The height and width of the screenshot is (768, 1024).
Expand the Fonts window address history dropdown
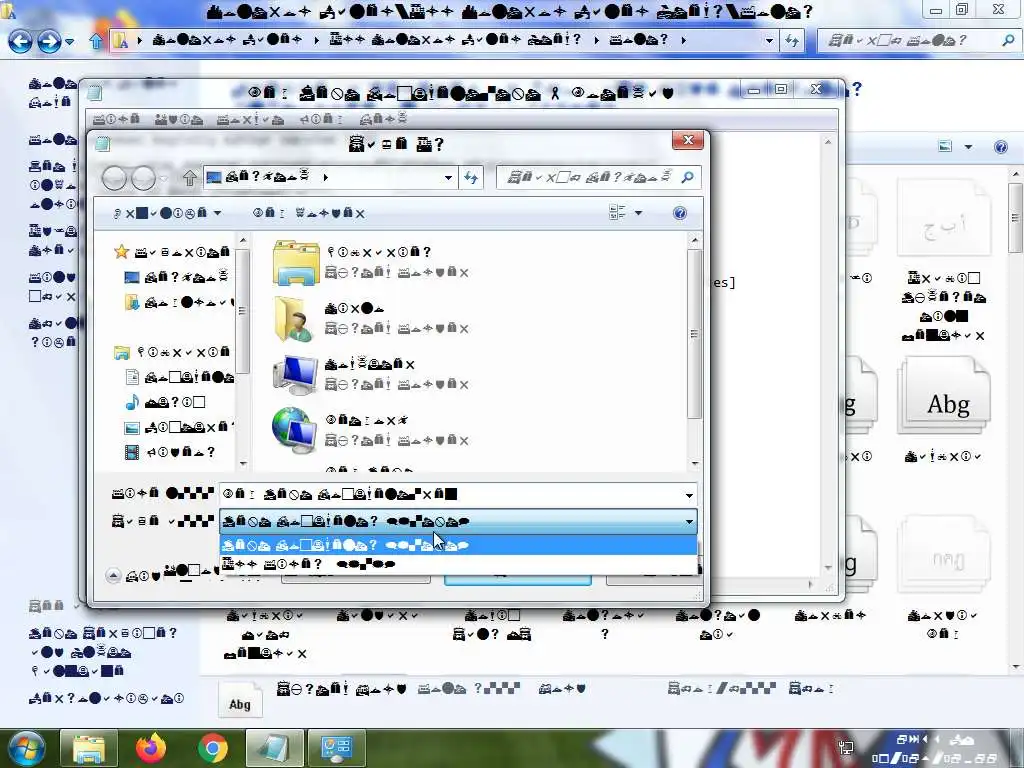(x=769, y=40)
